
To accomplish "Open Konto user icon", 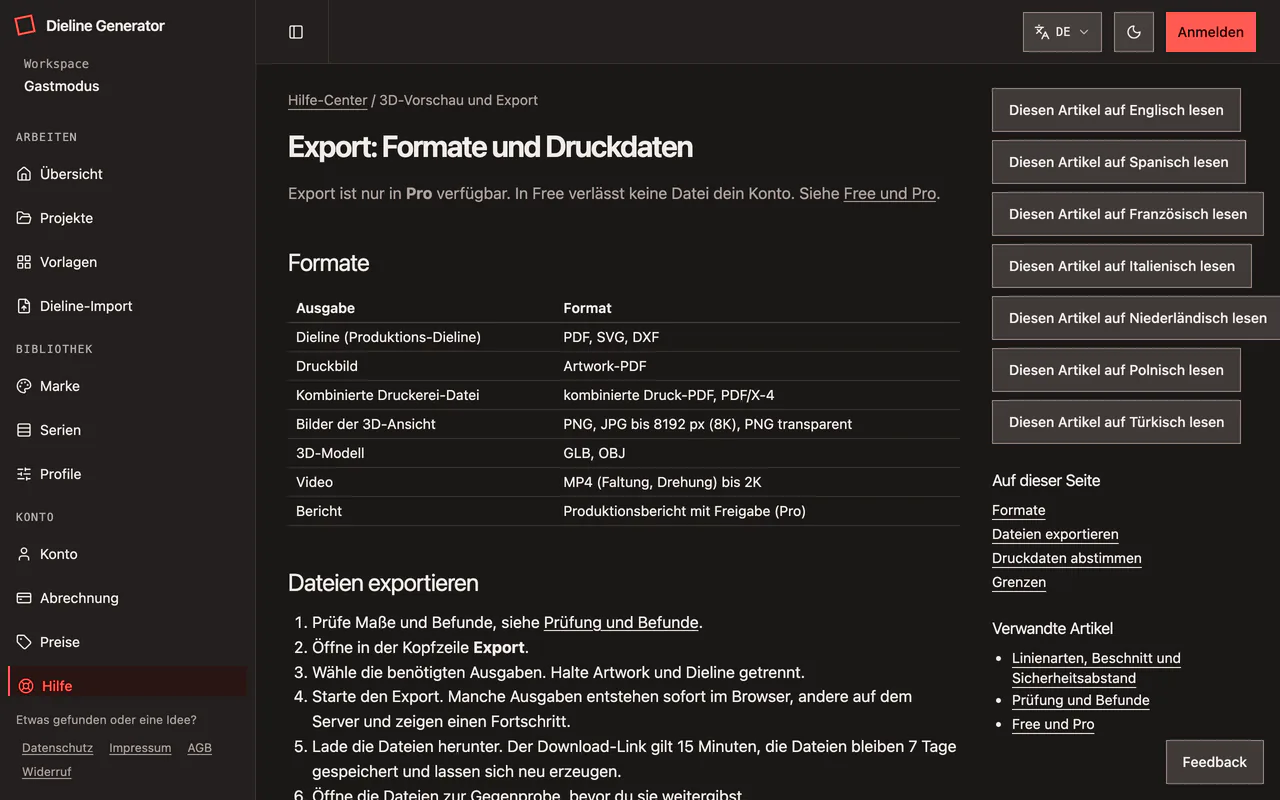I will (24, 554).
